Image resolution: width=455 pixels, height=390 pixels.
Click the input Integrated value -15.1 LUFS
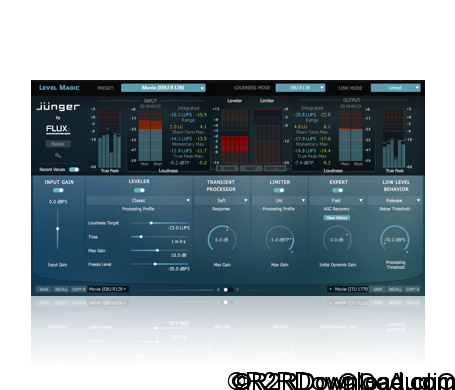180,115
